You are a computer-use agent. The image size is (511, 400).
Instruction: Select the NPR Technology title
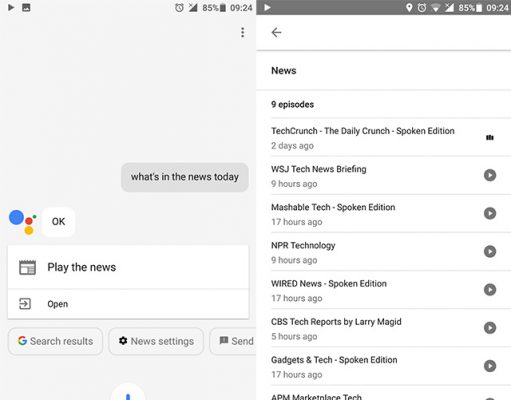[303, 245]
